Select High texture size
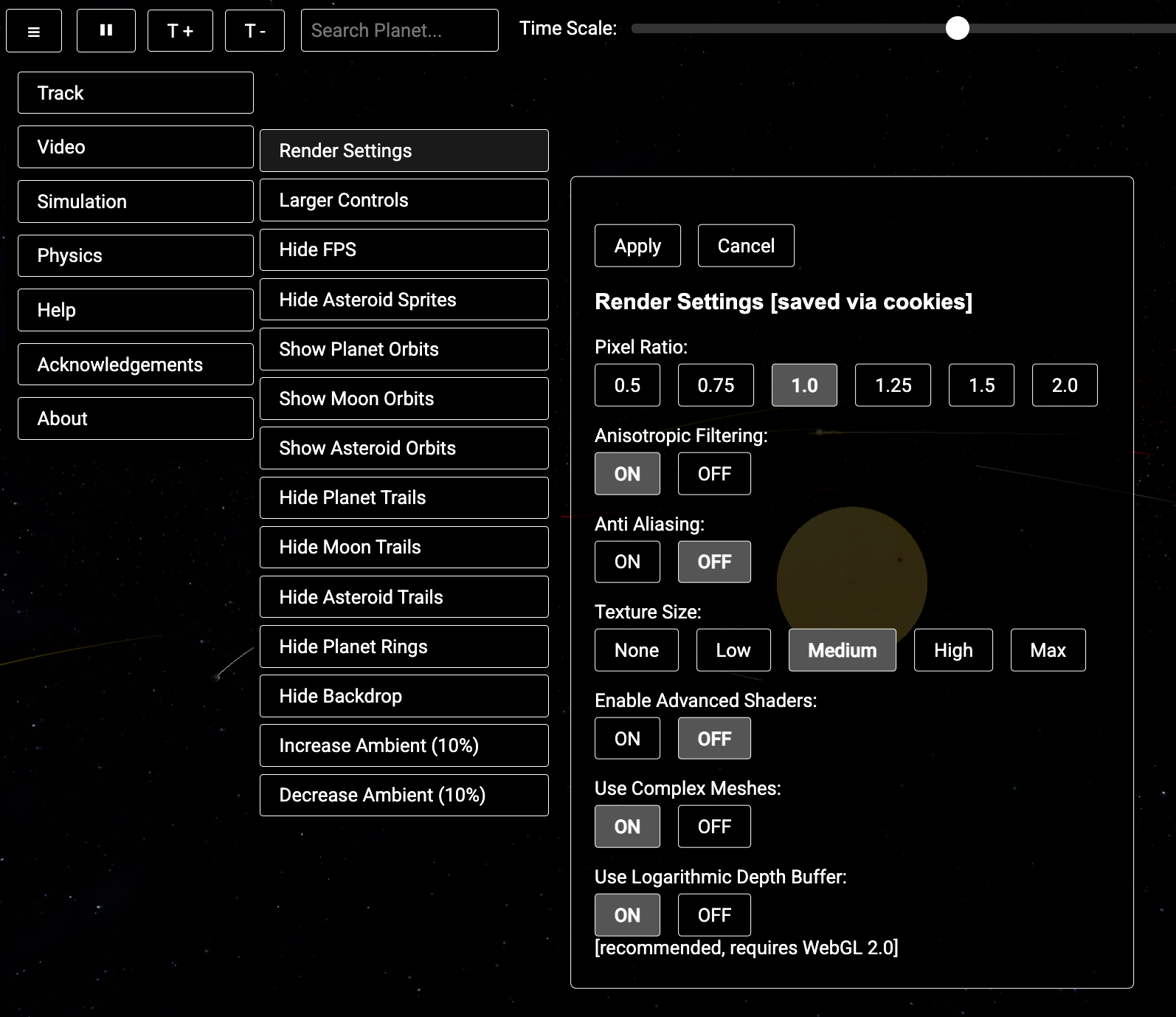1176x1017 pixels. 952,650
